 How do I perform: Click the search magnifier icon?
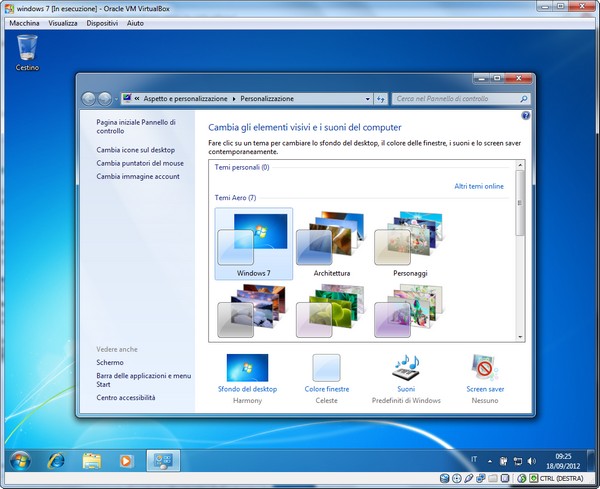click(523, 99)
